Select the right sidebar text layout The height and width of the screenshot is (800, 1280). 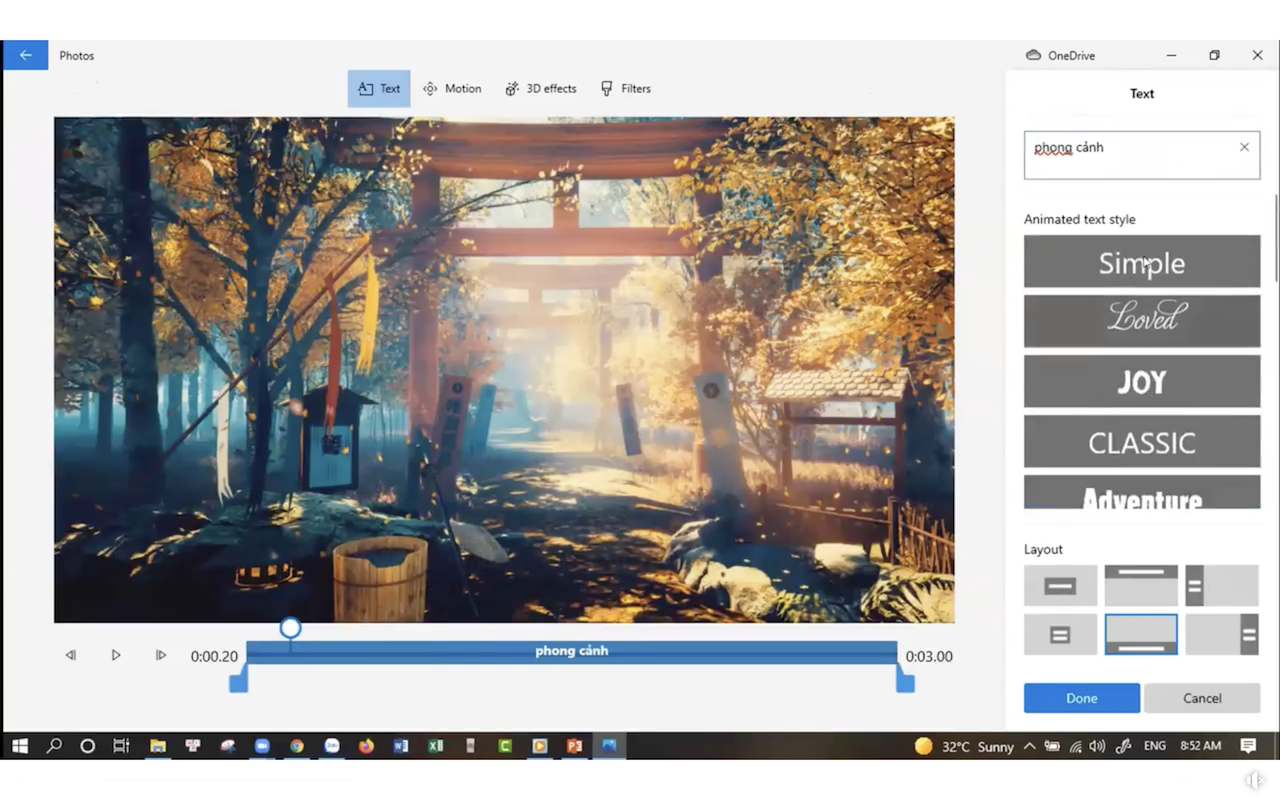(1222, 635)
